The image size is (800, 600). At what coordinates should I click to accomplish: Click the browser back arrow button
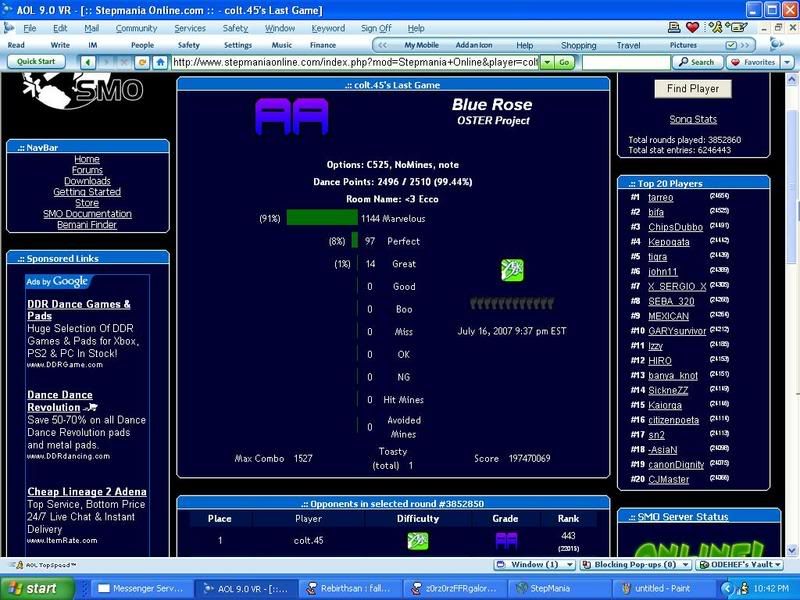pos(88,62)
